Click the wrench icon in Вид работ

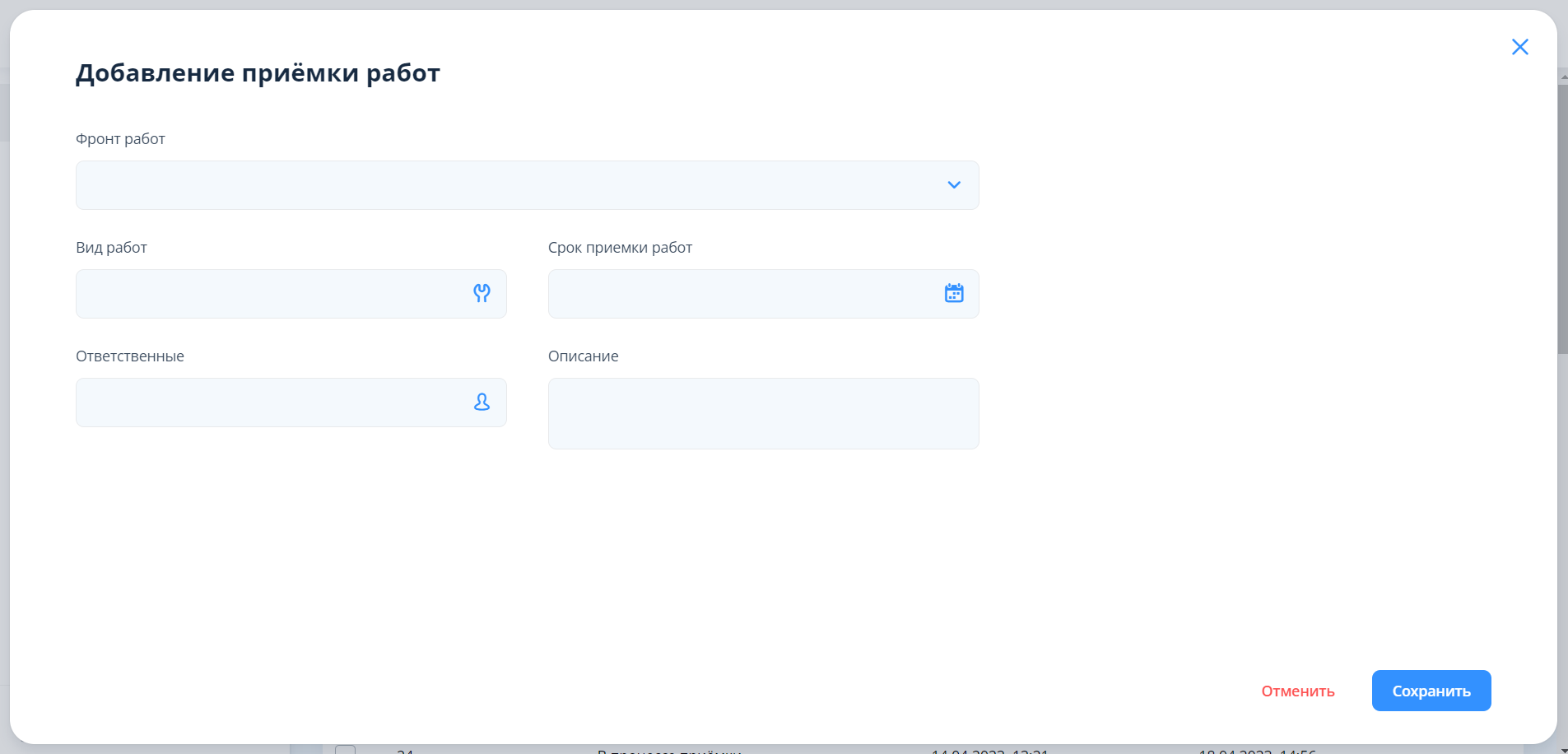click(x=482, y=293)
